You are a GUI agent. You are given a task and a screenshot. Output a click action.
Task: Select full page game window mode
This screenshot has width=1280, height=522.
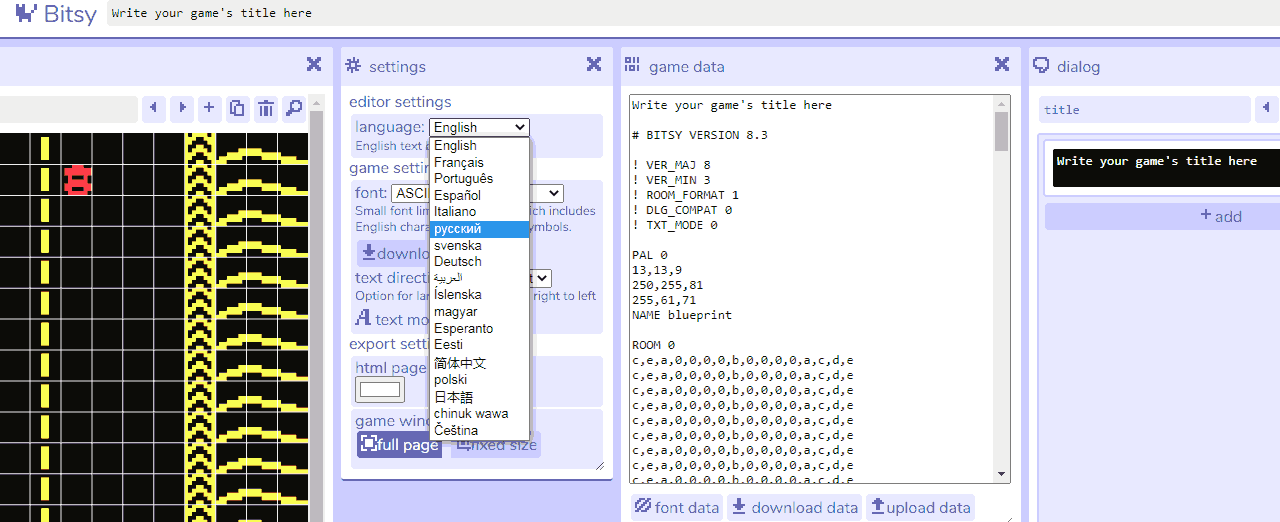coord(399,444)
